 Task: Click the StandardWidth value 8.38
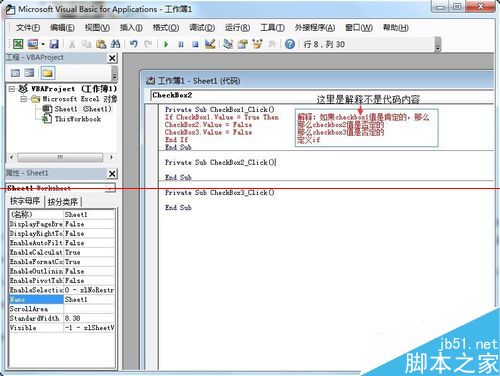point(89,318)
